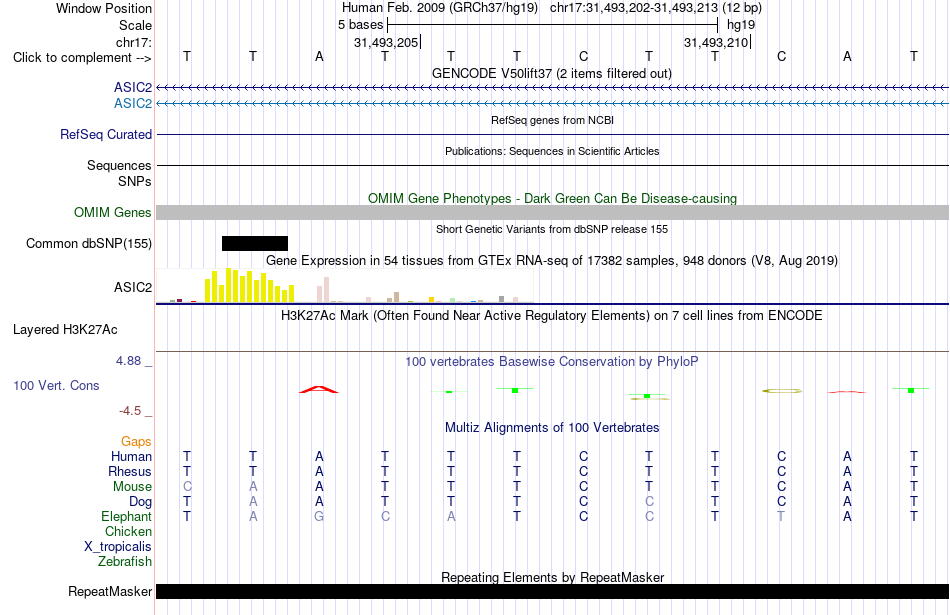Click the 4.88 PhyloP upper scale value

(x=128, y=361)
